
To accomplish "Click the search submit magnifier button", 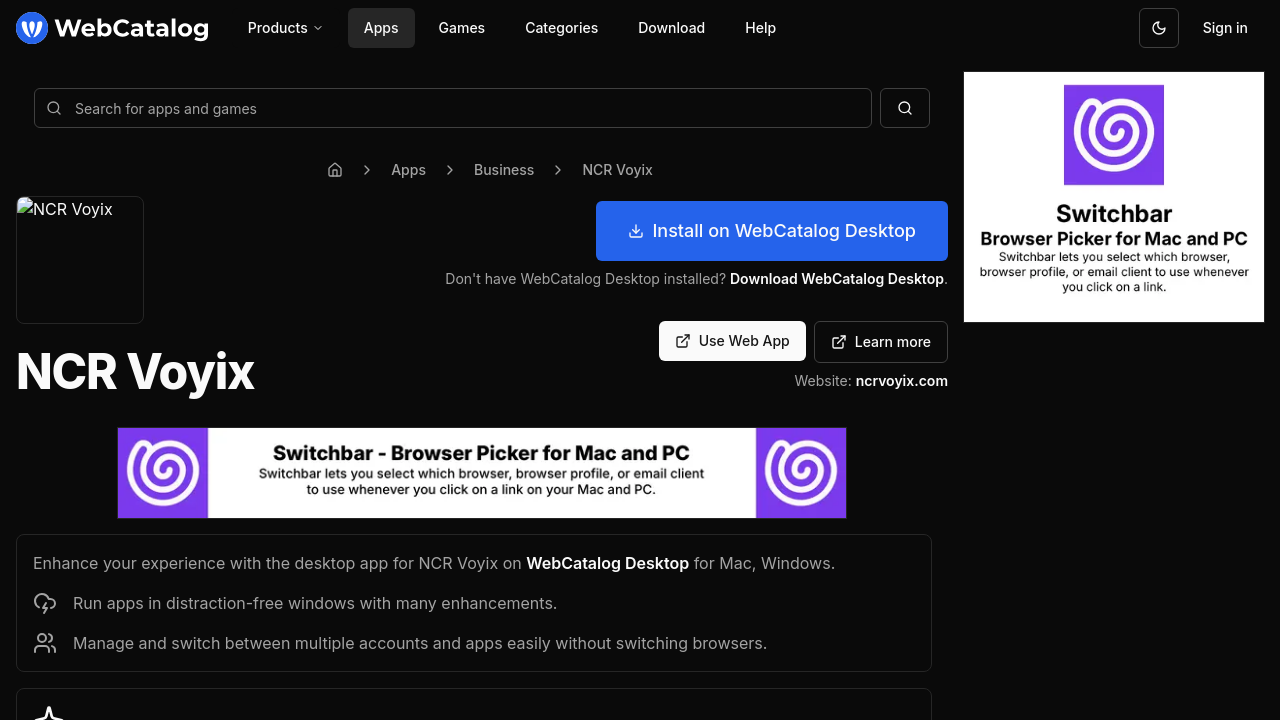I will pos(905,108).
